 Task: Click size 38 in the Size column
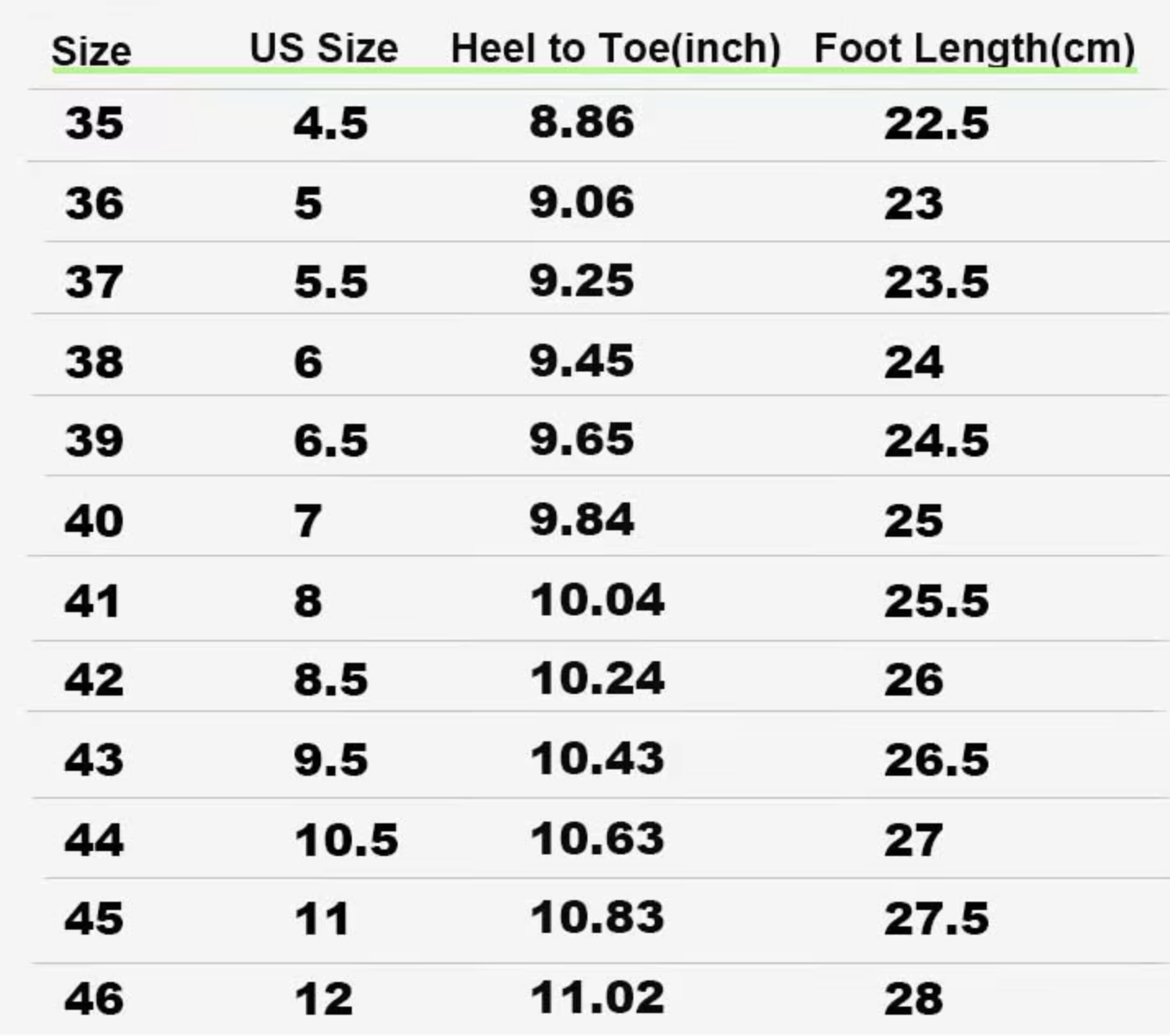point(94,362)
